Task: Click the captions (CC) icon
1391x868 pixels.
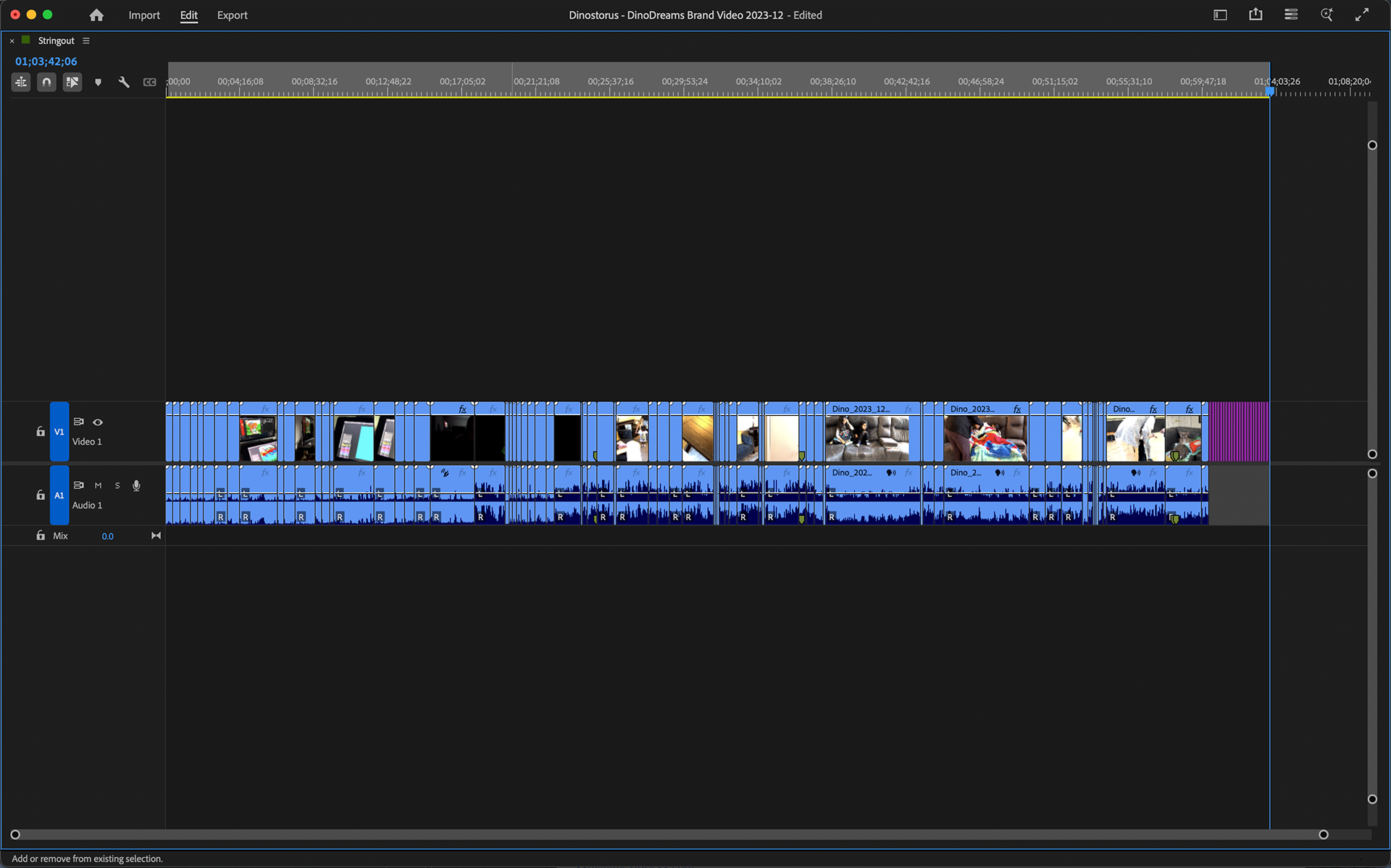Action: (x=149, y=82)
